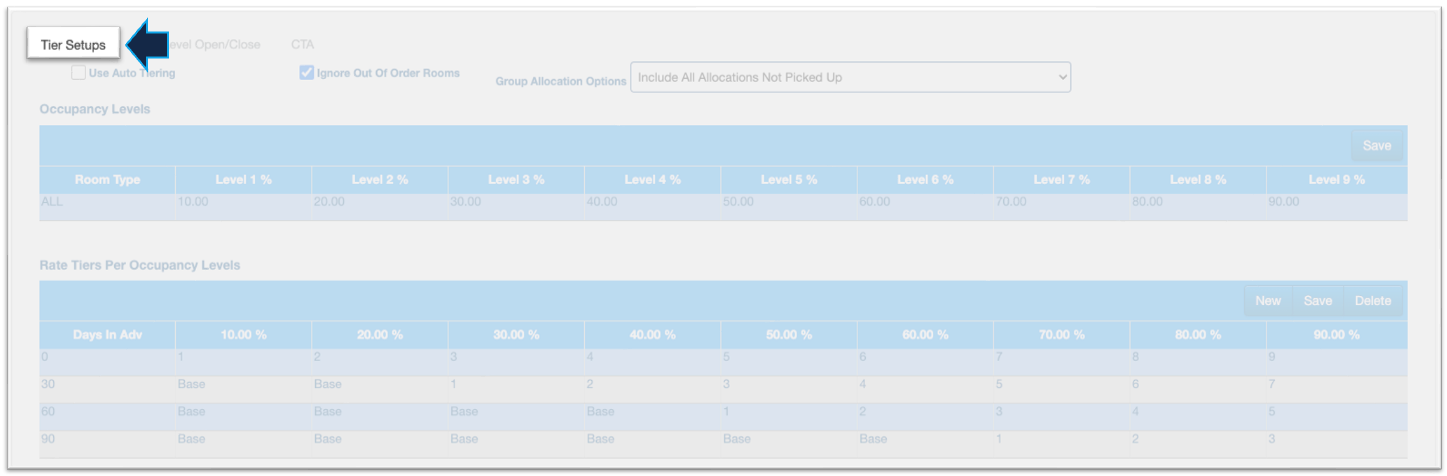Viewport: 1447px width, 476px height.
Task: Edit Level 9 % value 90.00
Action: 1335,202
